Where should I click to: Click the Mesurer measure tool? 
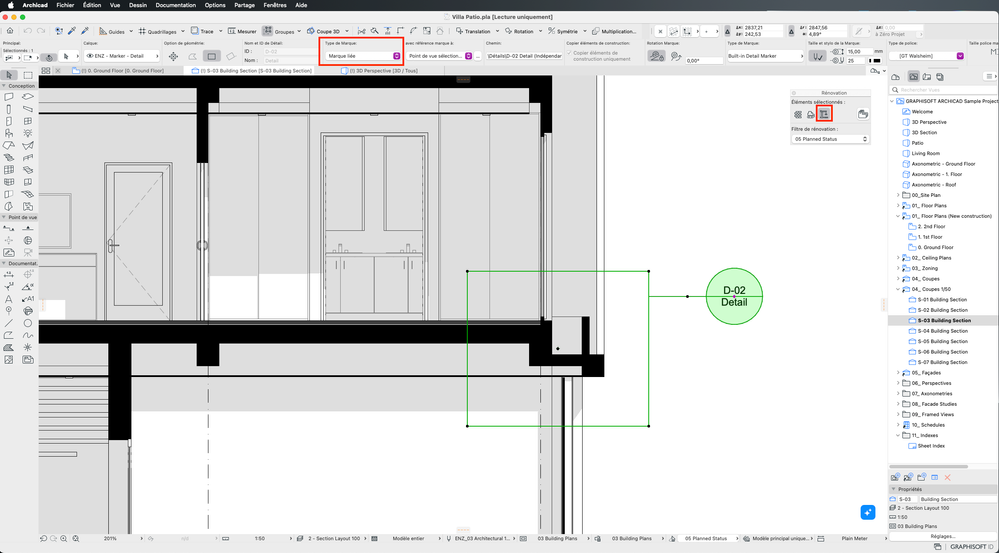pos(241,31)
